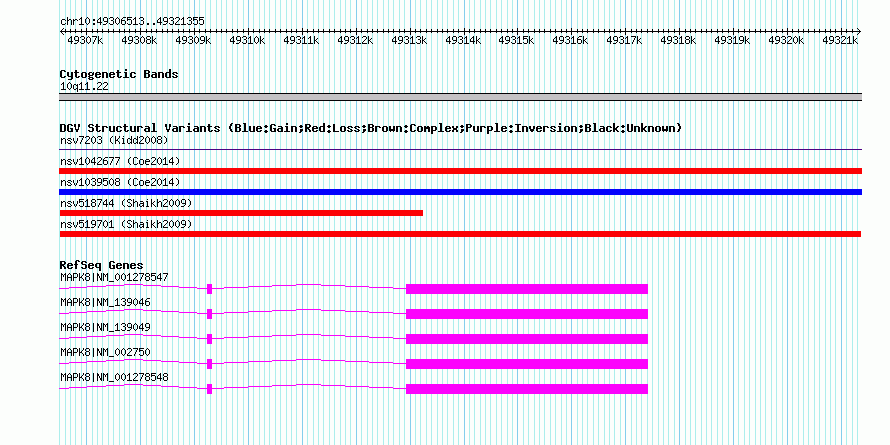890x445 pixels.
Task: Click the MAPK8|NM_001278548 transcript label
Action: (x=114, y=377)
